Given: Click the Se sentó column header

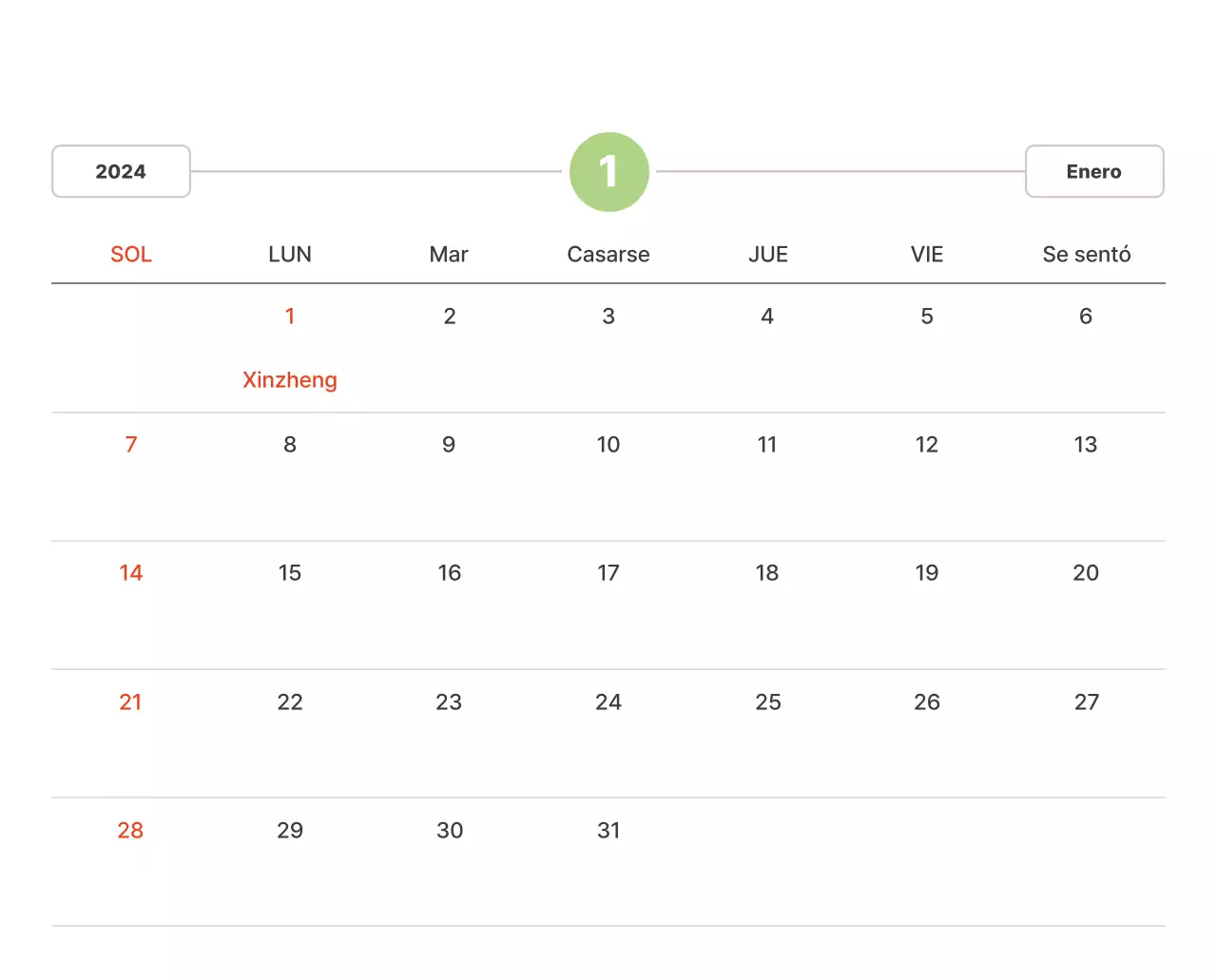Looking at the screenshot, I should 1086,254.
